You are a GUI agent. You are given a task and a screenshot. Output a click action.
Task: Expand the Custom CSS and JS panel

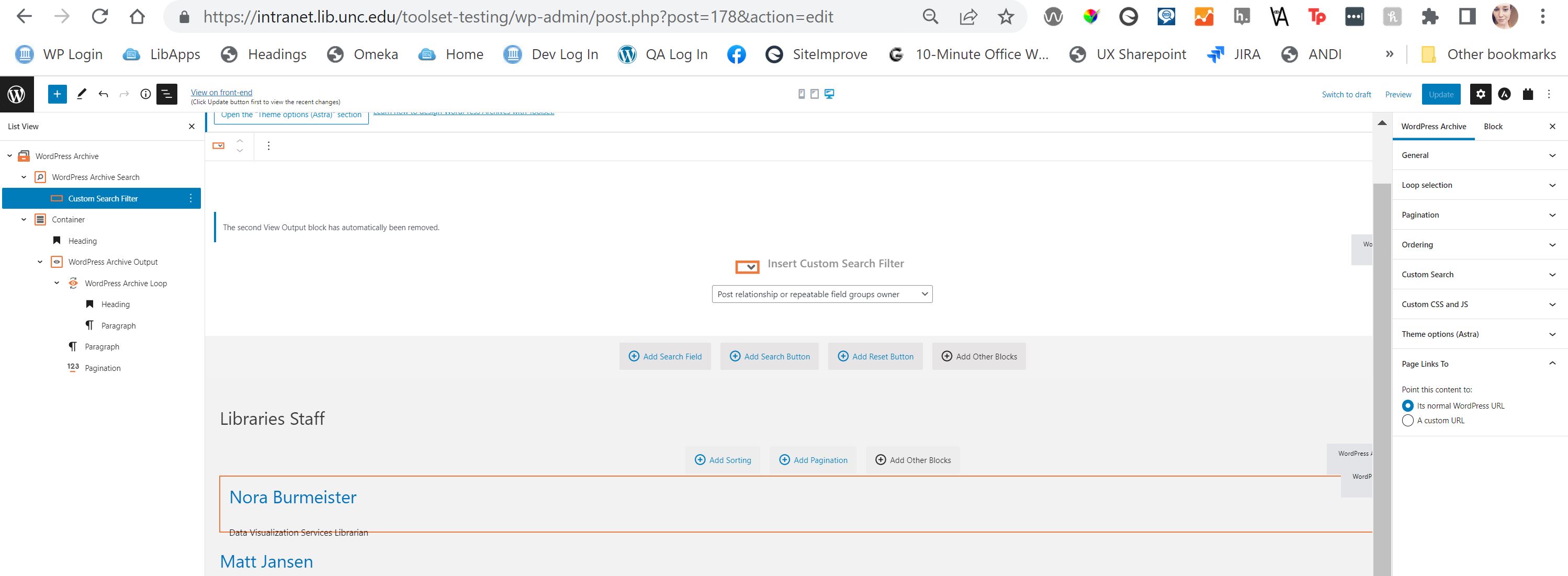tap(1480, 304)
